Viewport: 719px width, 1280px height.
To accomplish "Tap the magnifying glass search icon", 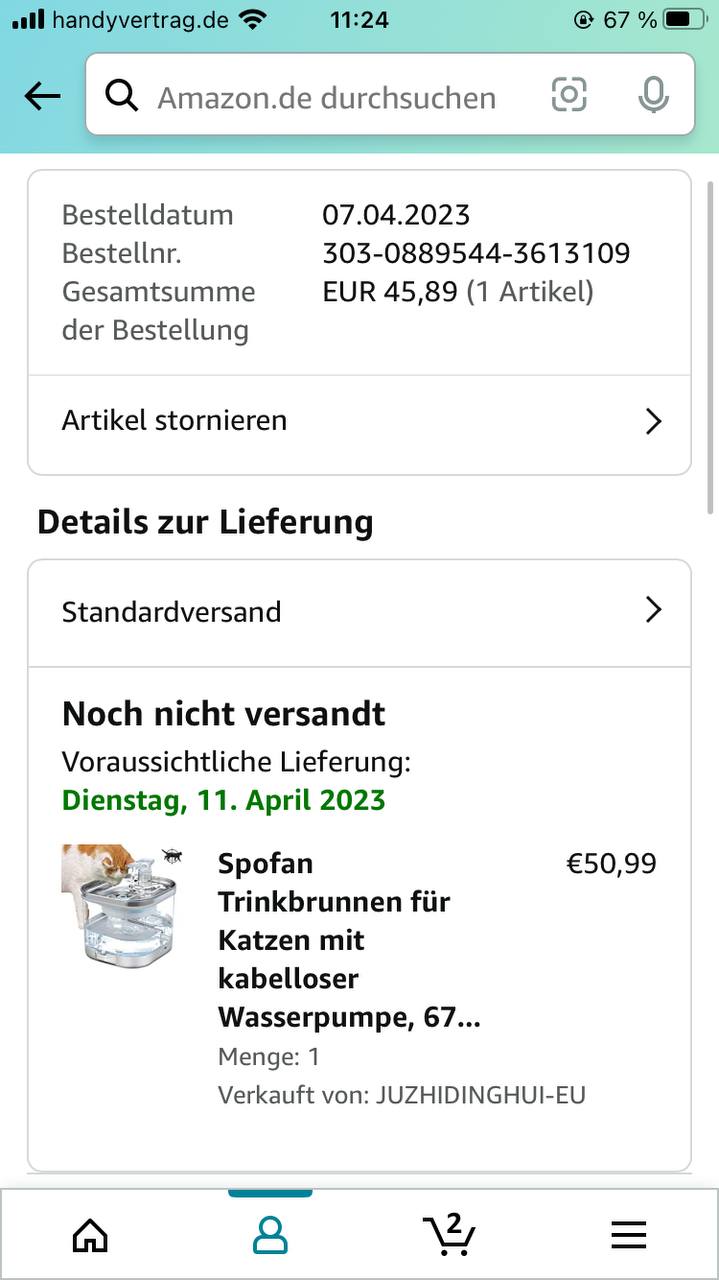I will point(122,96).
